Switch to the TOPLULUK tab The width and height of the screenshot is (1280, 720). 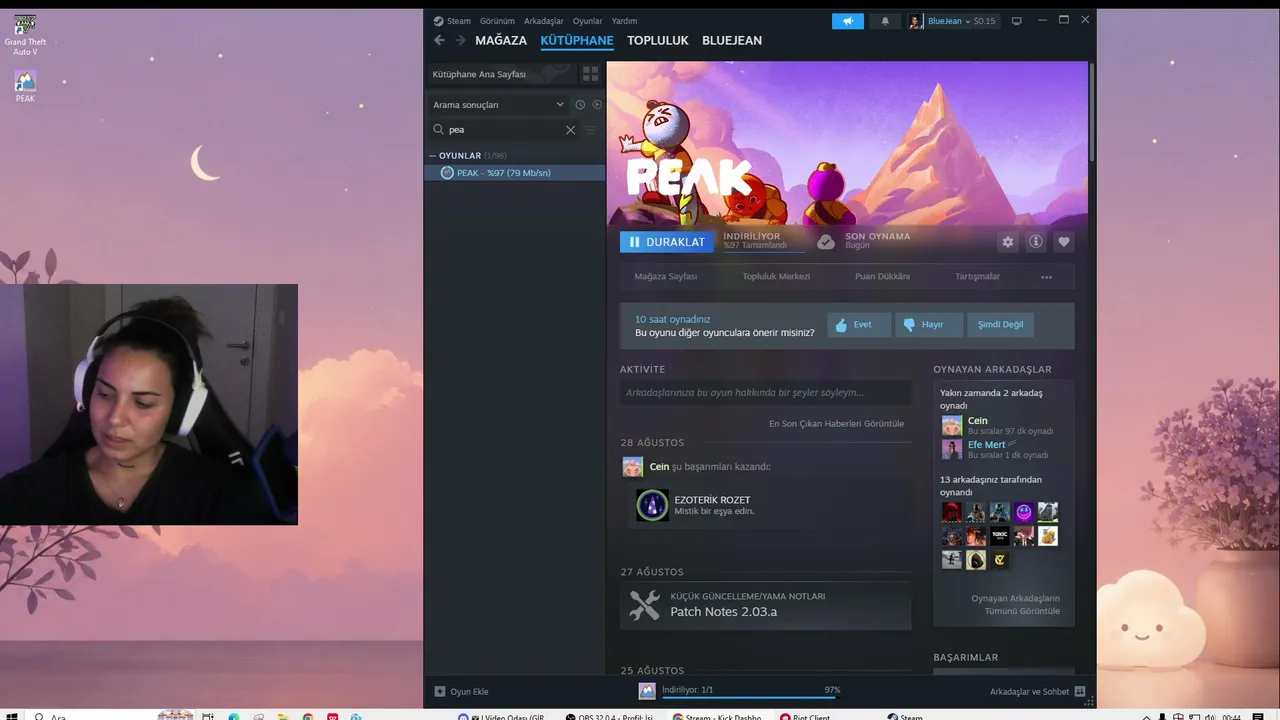(x=658, y=41)
